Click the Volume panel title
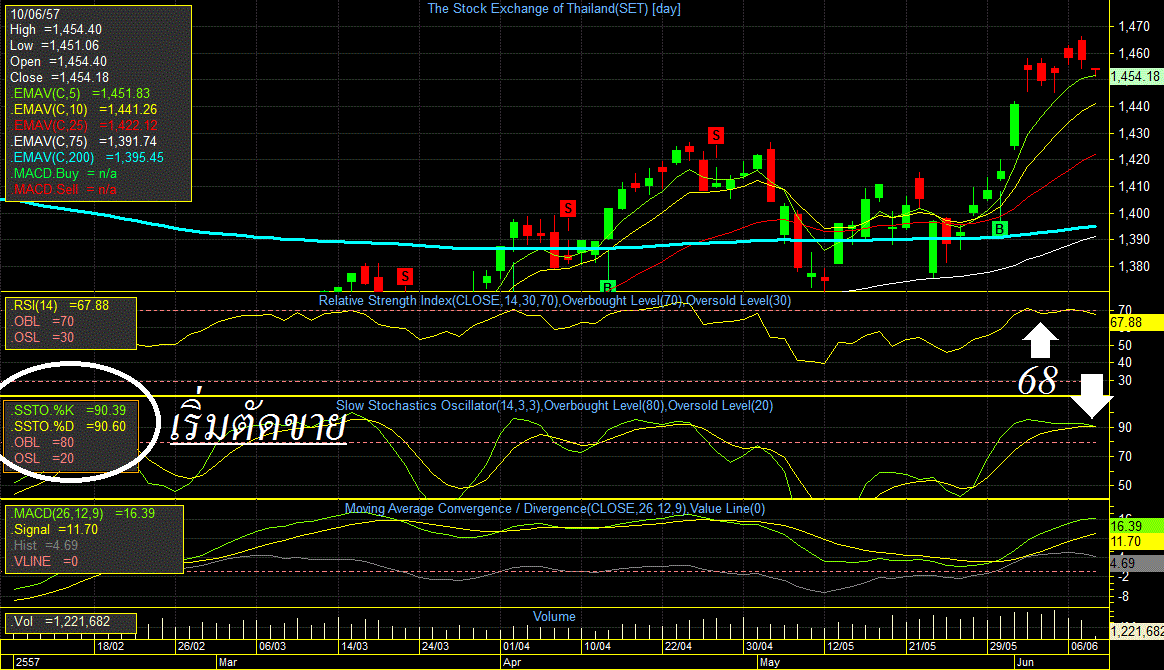1164x670 pixels. click(x=554, y=617)
